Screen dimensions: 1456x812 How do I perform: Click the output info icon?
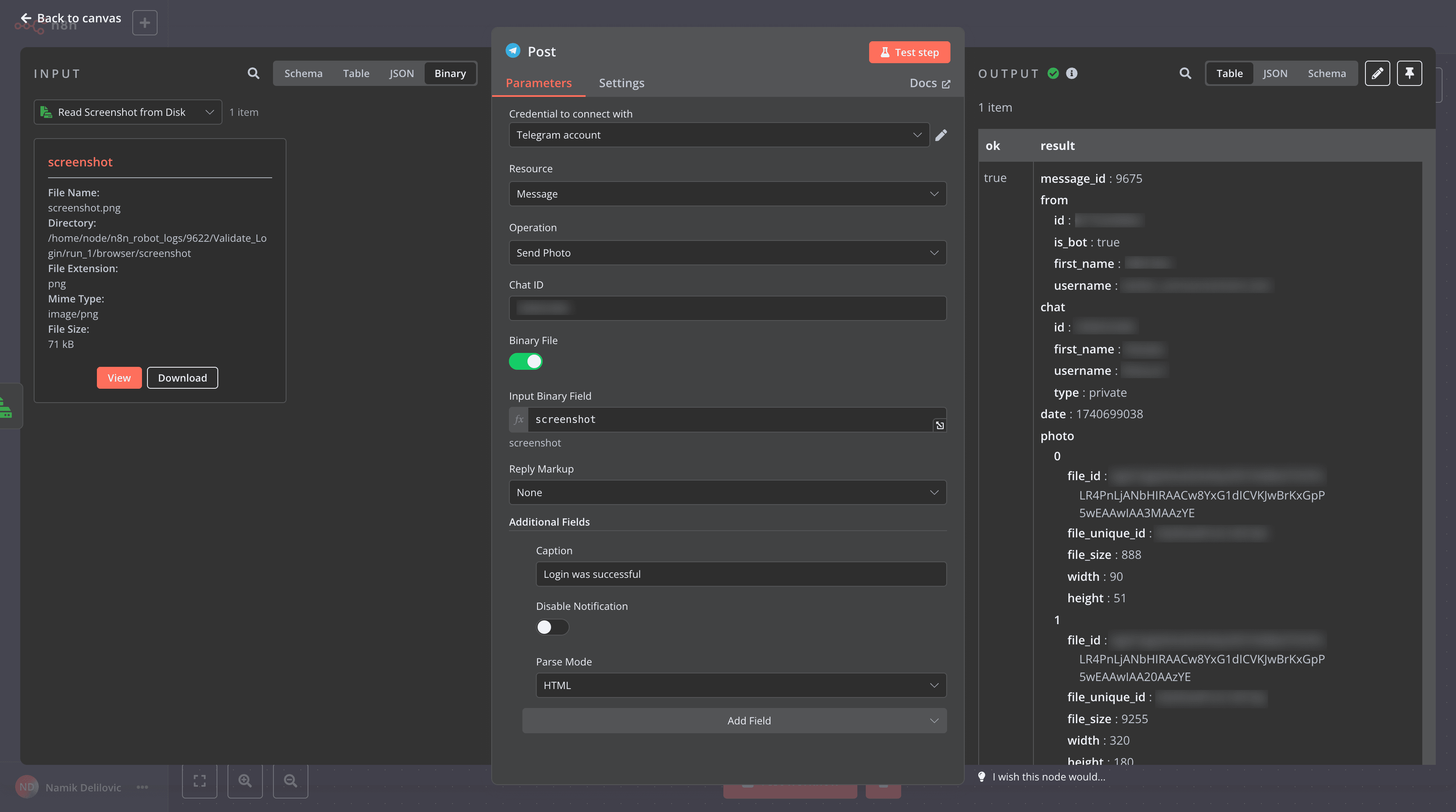1072,73
